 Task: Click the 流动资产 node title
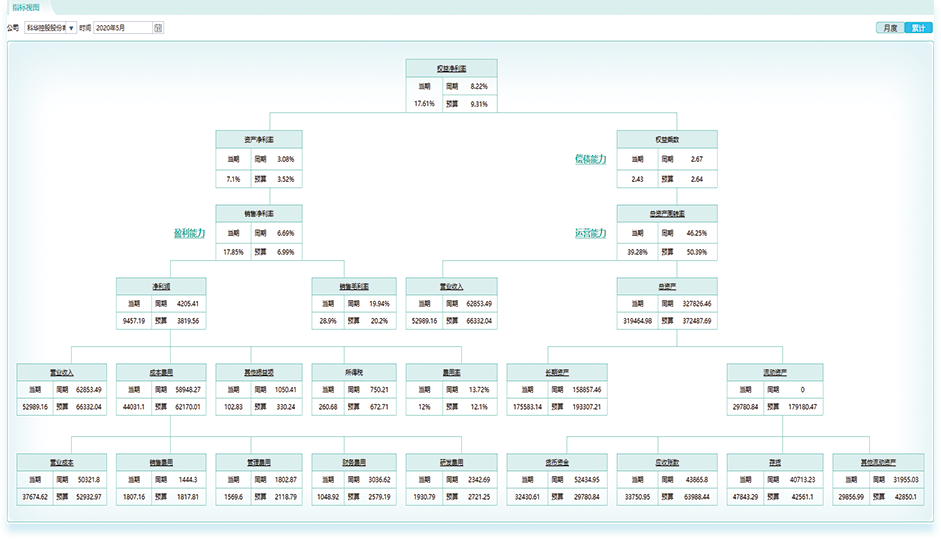[773, 371]
